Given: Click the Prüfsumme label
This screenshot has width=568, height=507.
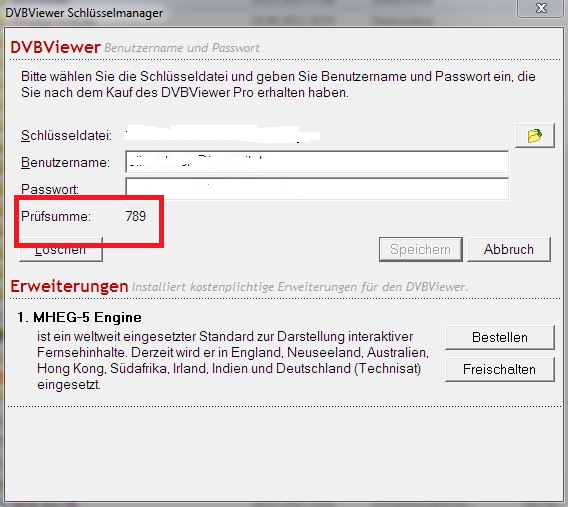Looking at the screenshot, I should 56,216.
